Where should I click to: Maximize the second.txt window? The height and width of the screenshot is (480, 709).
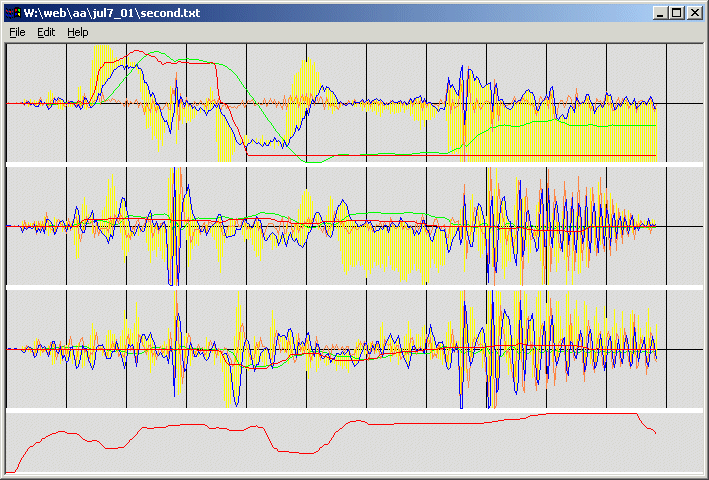[x=676, y=13]
